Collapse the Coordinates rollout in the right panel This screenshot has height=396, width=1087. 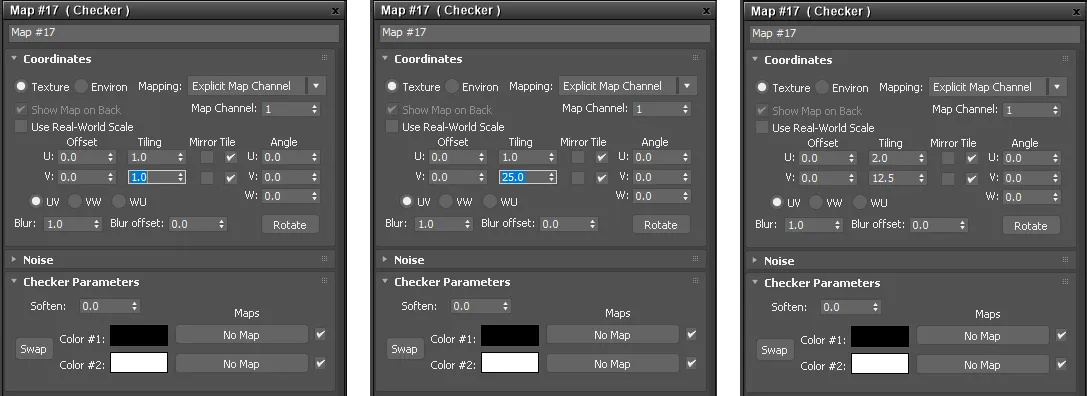755,60
